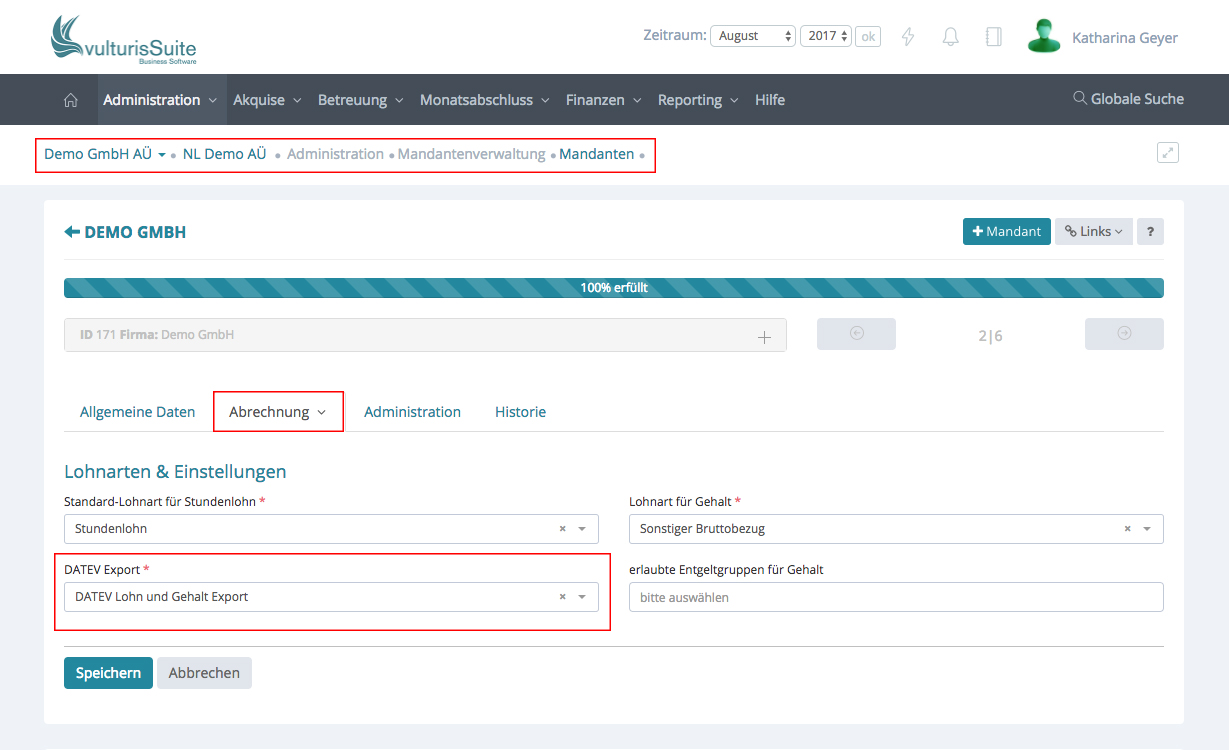Click the erlaubte Entgeltgruppen input field
This screenshot has height=750, width=1229.
[x=896, y=597]
